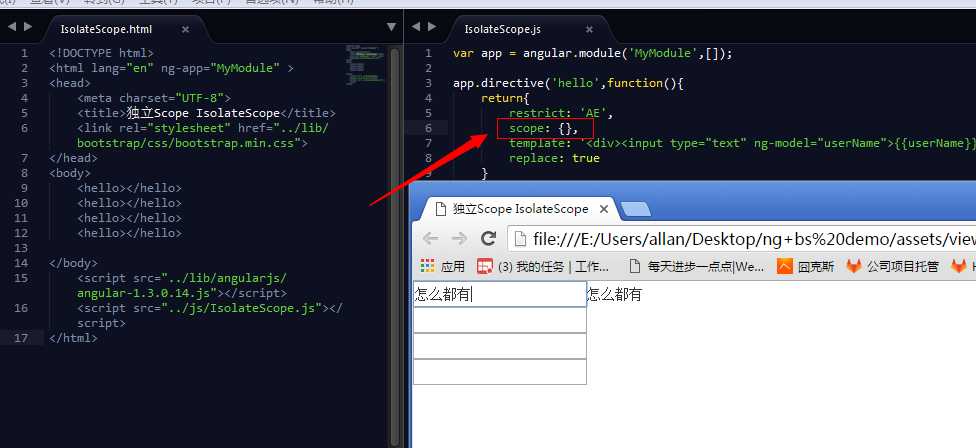Click the 怎么都有 text beside the first input
This screenshot has width=976, height=448.
click(x=614, y=294)
